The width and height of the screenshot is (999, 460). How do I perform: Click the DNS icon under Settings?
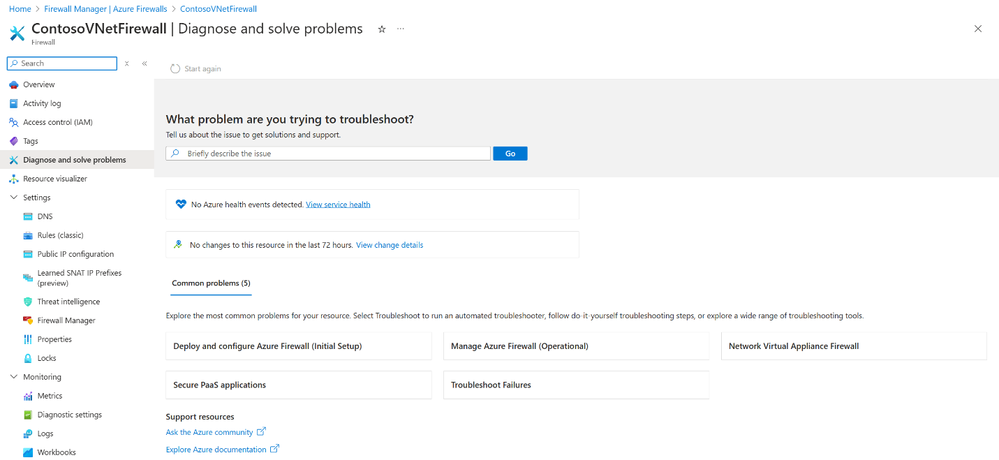click(27, 217)
